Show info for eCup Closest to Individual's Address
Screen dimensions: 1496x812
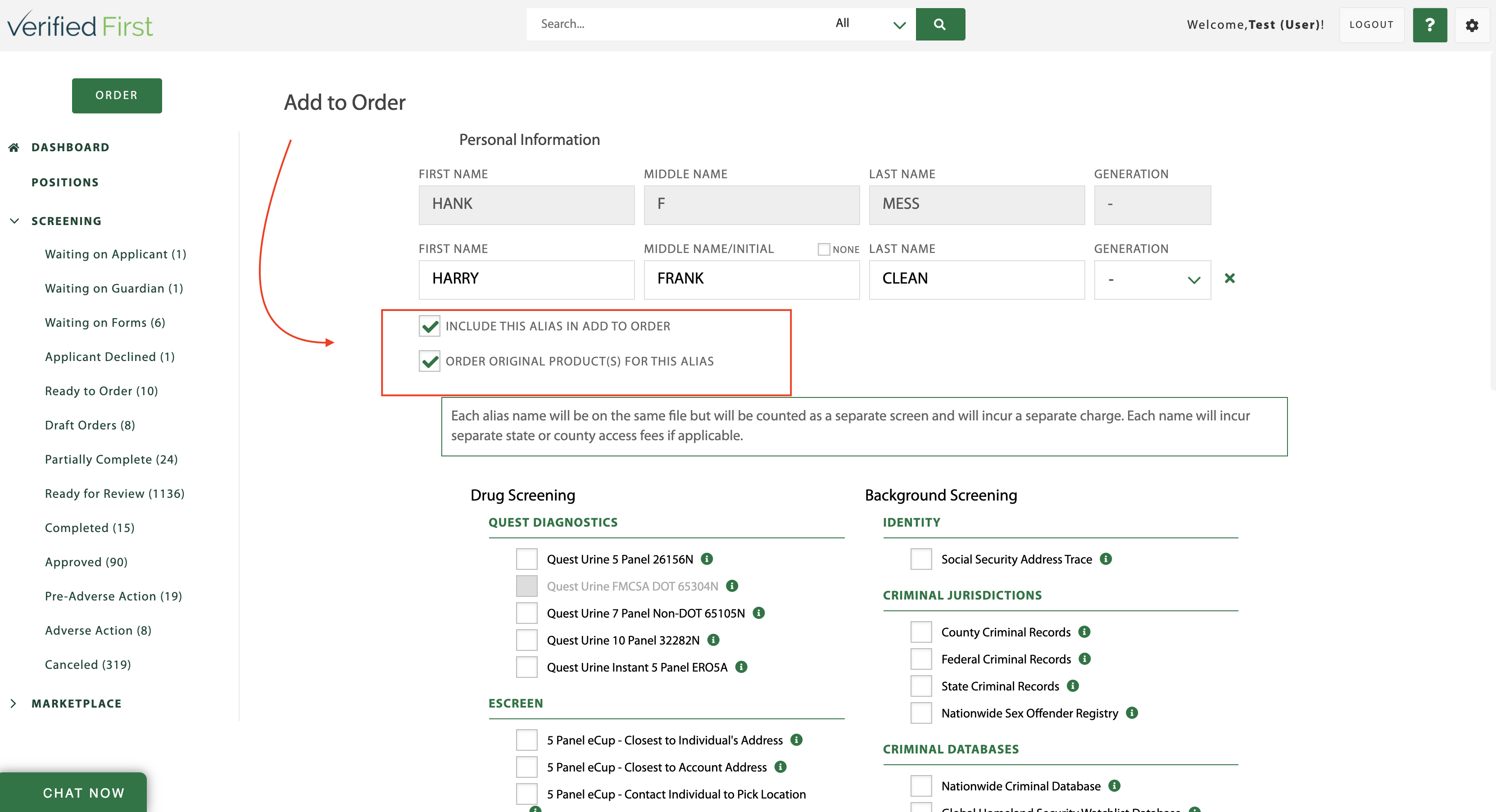pos(797,740)
